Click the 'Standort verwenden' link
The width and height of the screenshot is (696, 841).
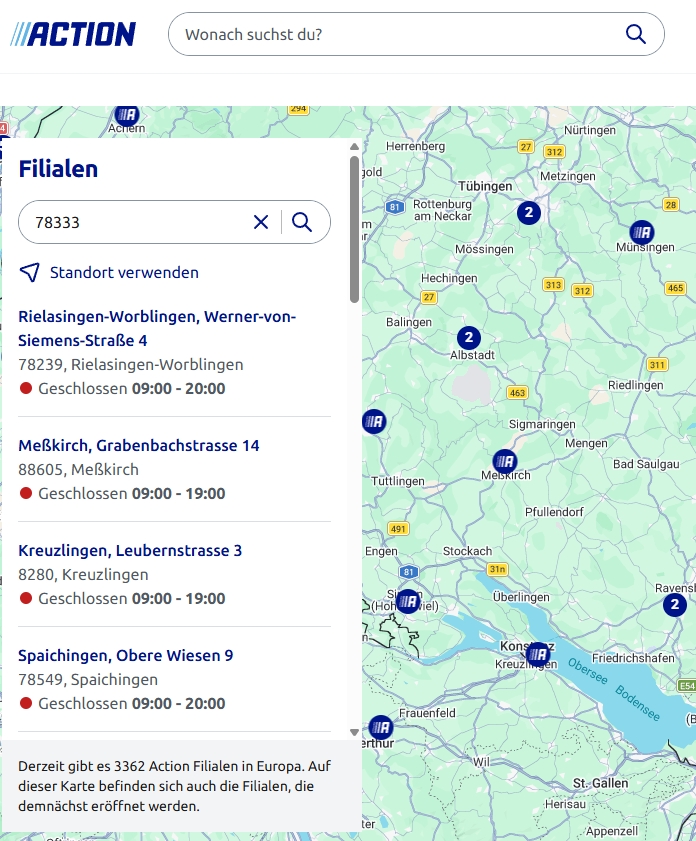pos(124,272)
